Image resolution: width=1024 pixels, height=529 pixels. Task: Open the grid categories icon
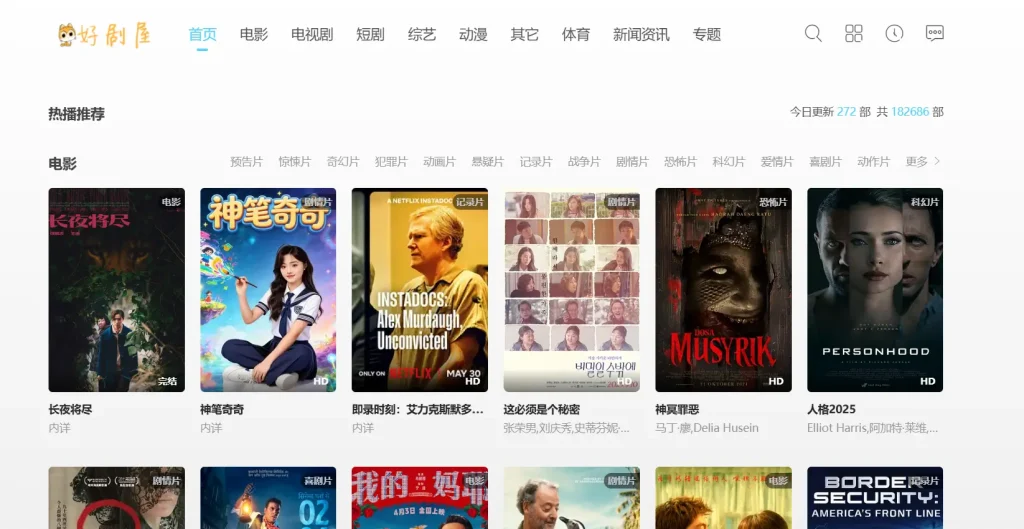854,33
